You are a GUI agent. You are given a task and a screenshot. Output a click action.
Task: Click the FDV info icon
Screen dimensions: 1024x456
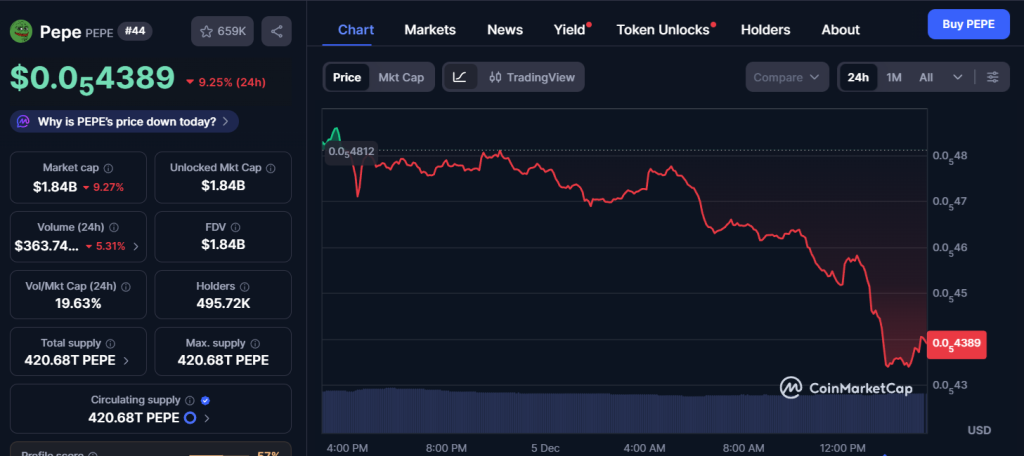click(235, 227)
